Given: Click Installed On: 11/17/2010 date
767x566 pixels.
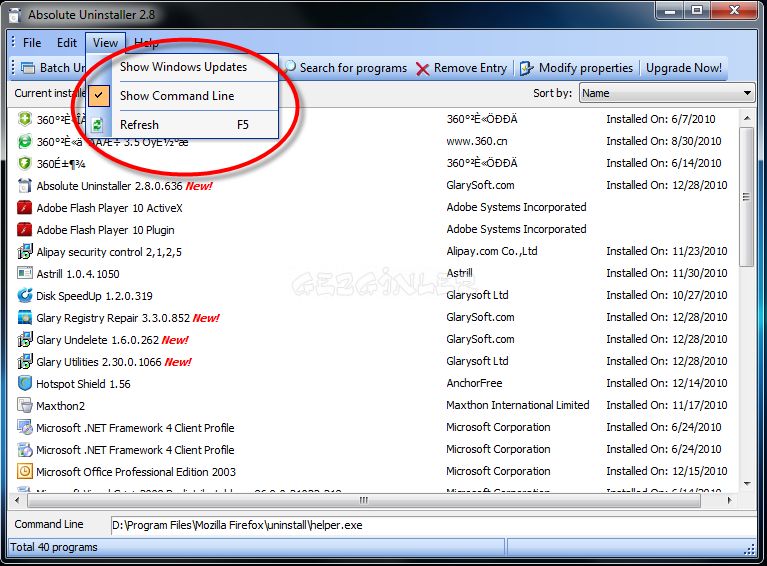Looking at the screenshot, I should coord(667,405).
